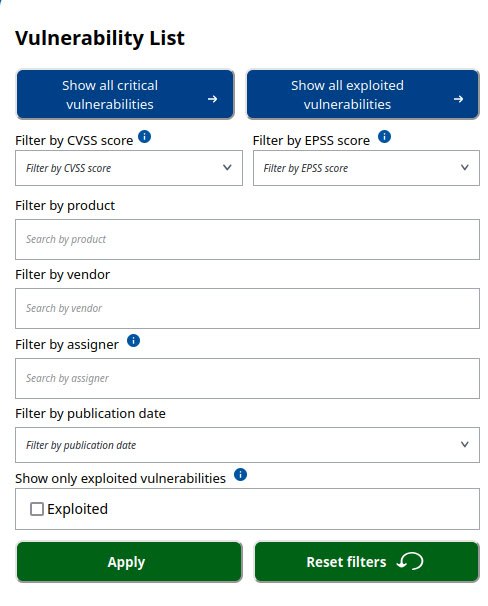Open info tooltip next to Filter by assigner
This screenshot has height=606, width=488.
(133, 340)
